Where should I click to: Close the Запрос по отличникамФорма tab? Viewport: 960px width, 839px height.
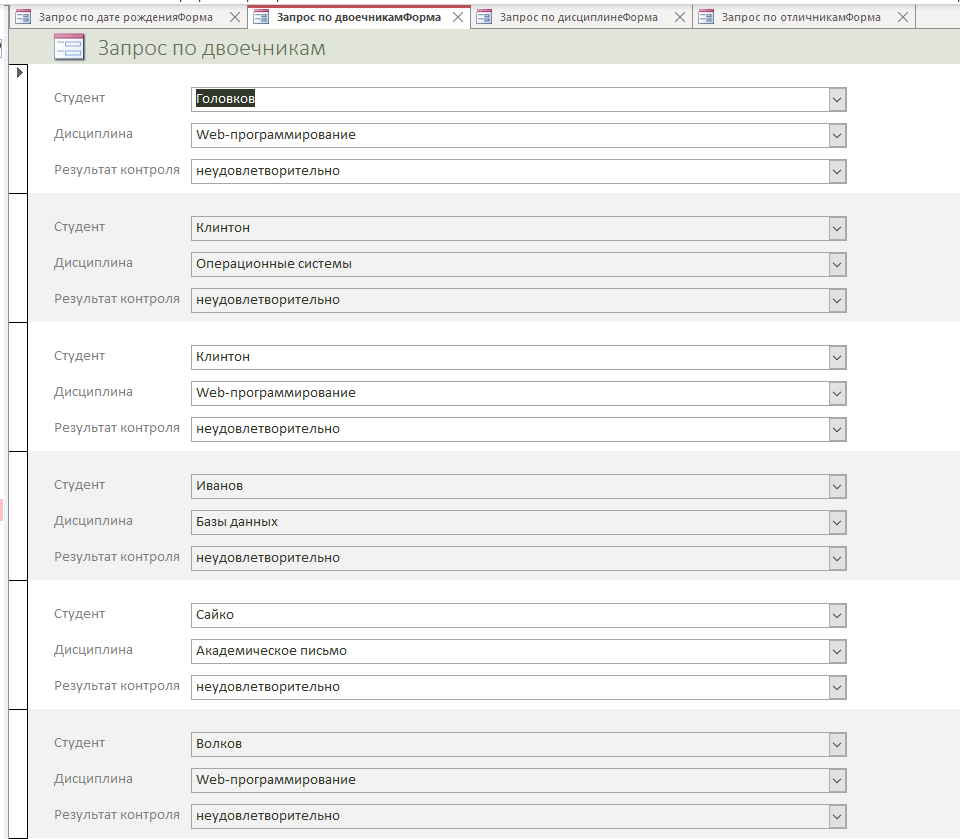[x=902, y=17]
